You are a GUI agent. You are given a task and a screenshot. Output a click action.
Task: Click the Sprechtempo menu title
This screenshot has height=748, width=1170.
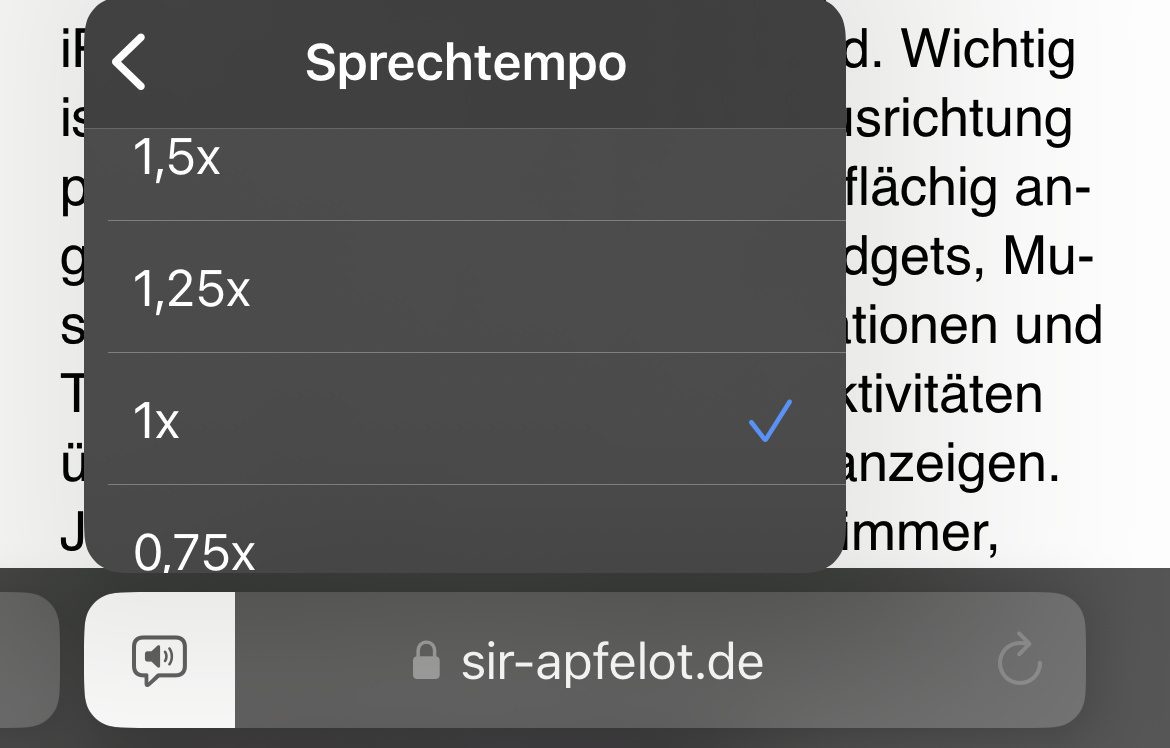465,63
